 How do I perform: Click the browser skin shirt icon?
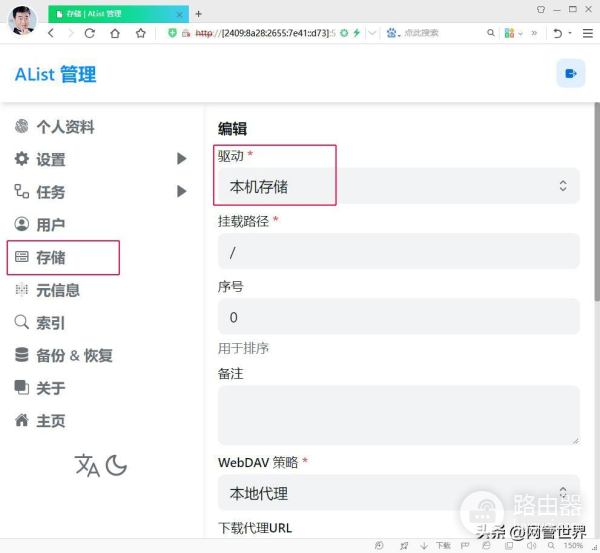540,10
